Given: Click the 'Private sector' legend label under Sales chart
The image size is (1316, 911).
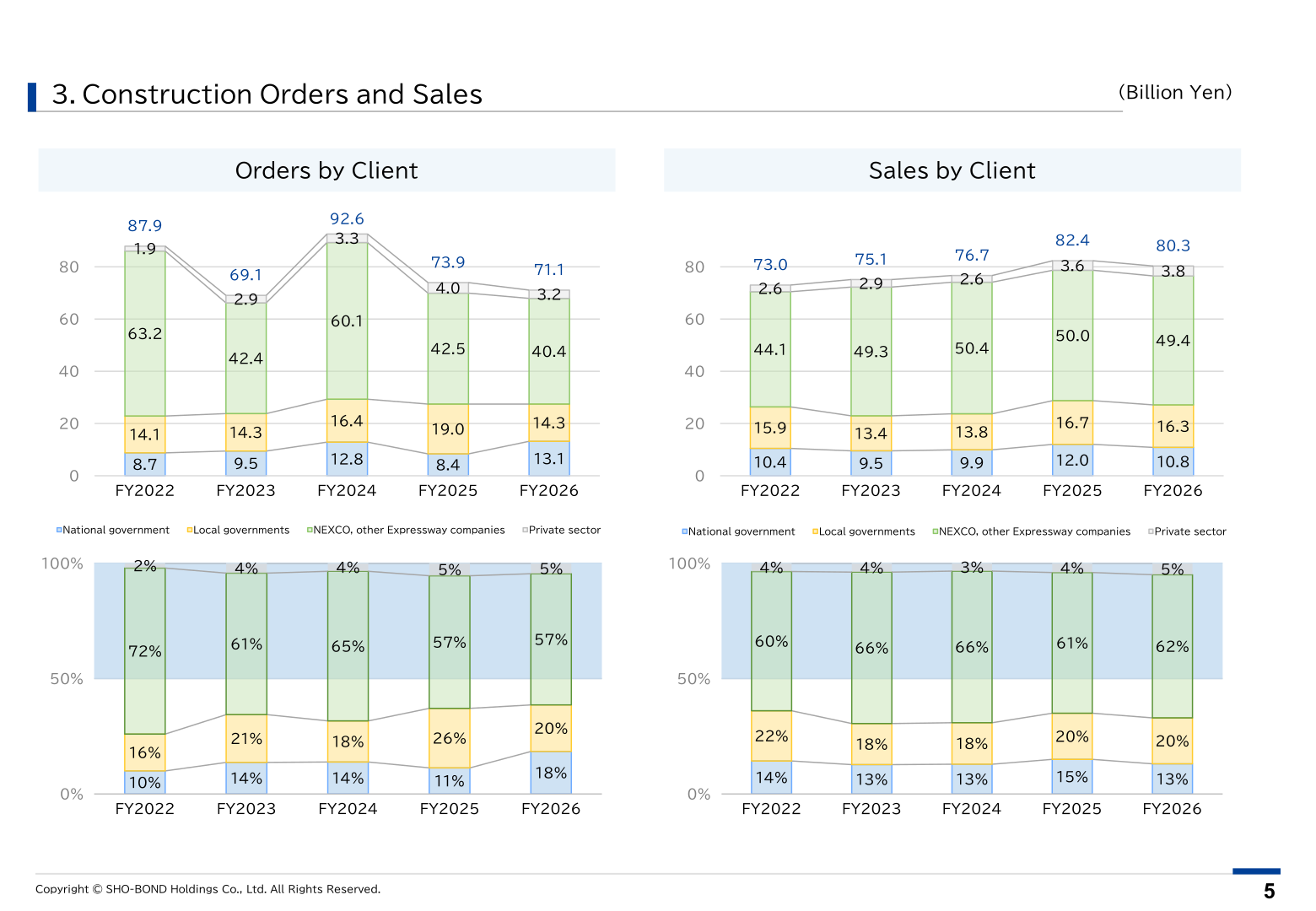Looking at the screenshot, I should 1190,532.
